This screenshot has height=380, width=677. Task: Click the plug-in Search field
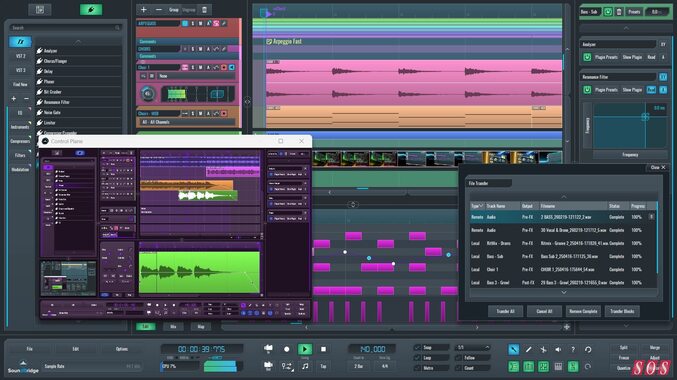(66, 28)
